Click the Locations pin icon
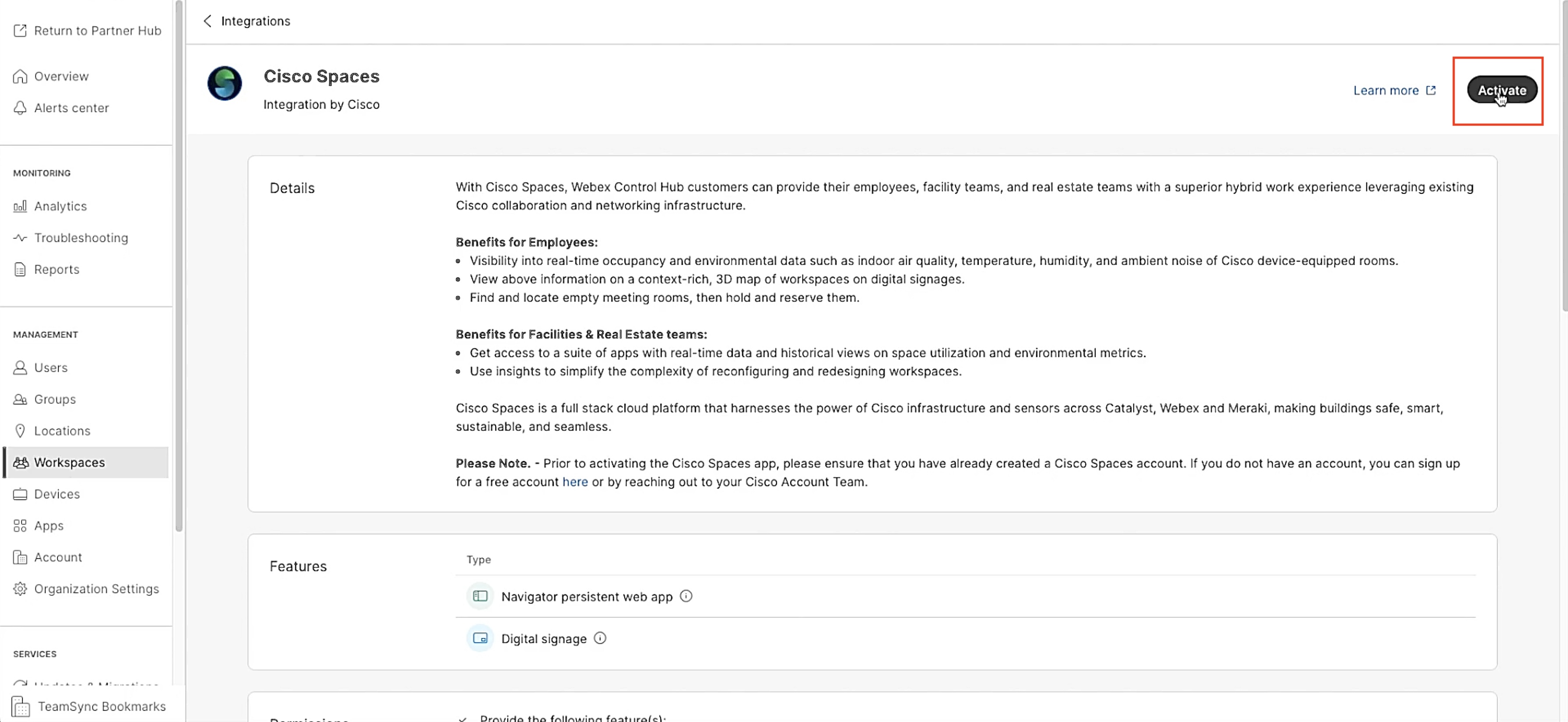This screenshot has width=1568, height=722. [x=20, y=431]
